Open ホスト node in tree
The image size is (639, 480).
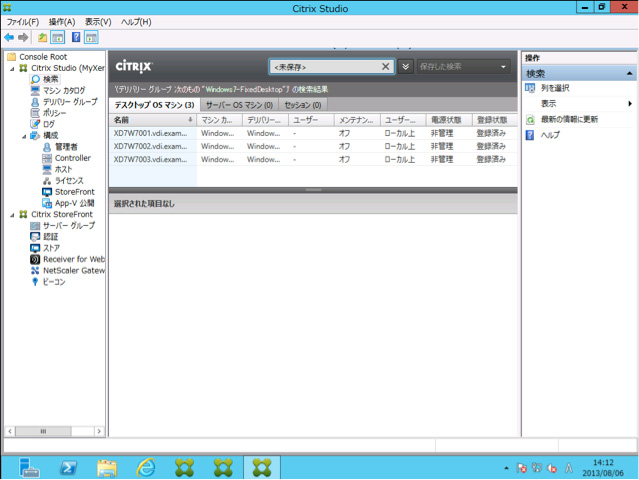click(63, 169)
